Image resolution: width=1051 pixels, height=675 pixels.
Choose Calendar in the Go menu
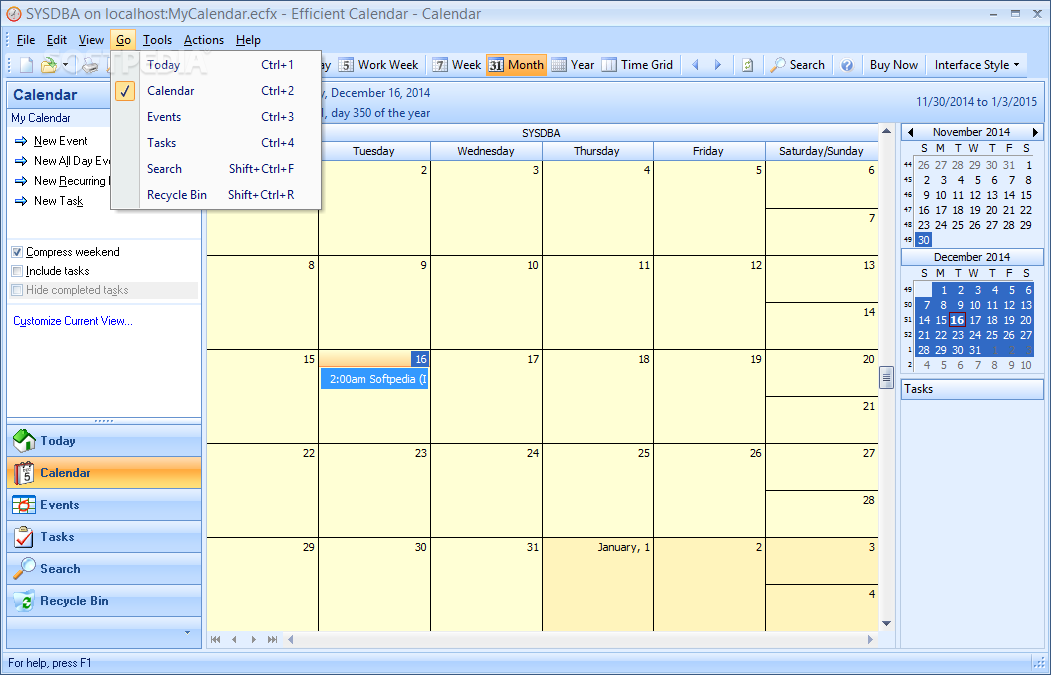click(217, 91)
